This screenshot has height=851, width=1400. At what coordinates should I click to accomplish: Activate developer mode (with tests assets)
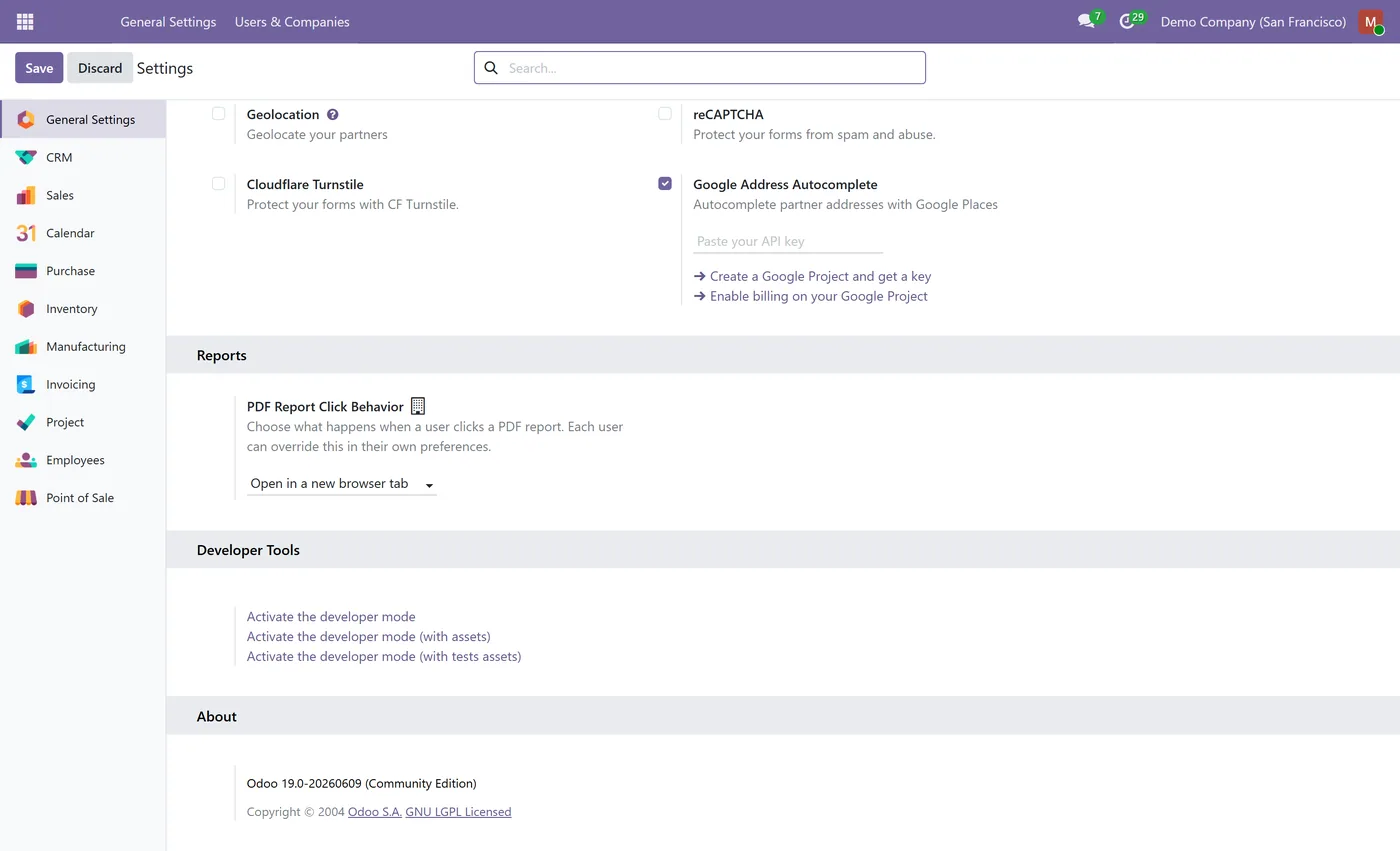click(x=384, y=657)
